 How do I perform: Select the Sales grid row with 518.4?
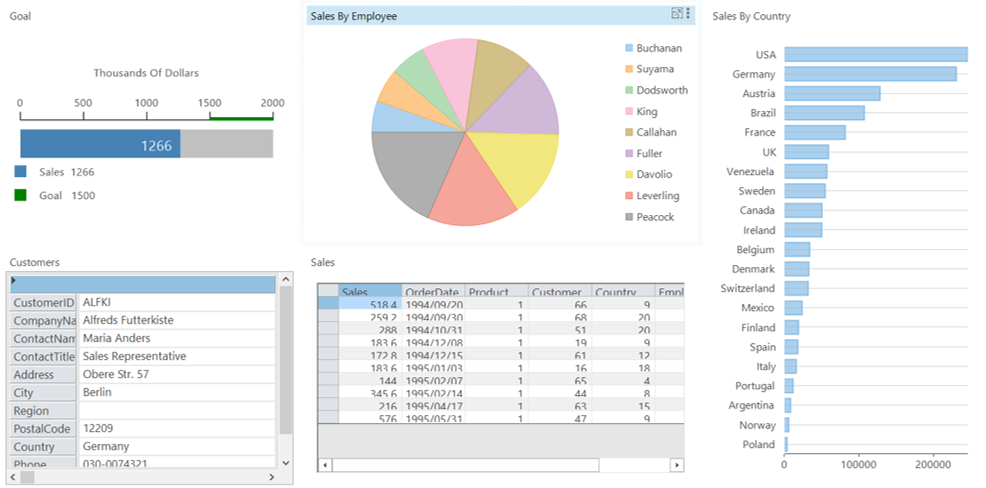tap(328, 303)
